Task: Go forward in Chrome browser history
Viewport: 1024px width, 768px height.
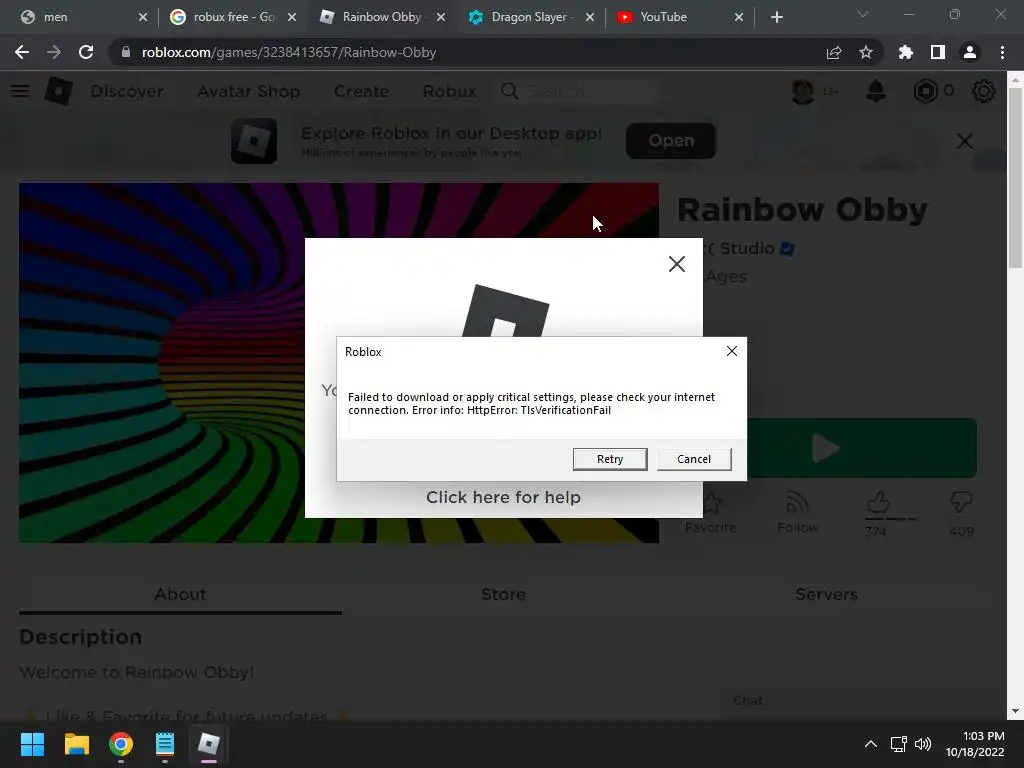Action: (x=54, y=52)
